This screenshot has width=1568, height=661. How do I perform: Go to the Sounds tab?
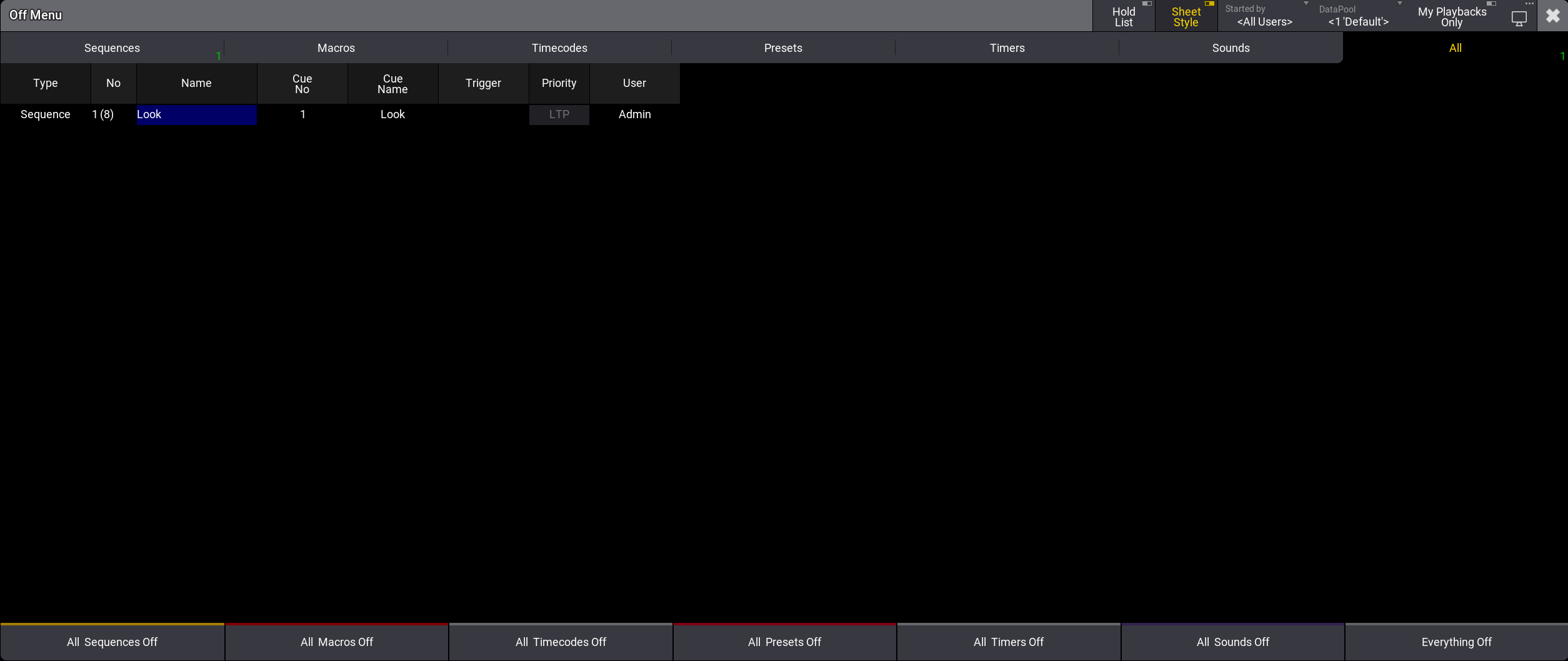(1231, 48)
